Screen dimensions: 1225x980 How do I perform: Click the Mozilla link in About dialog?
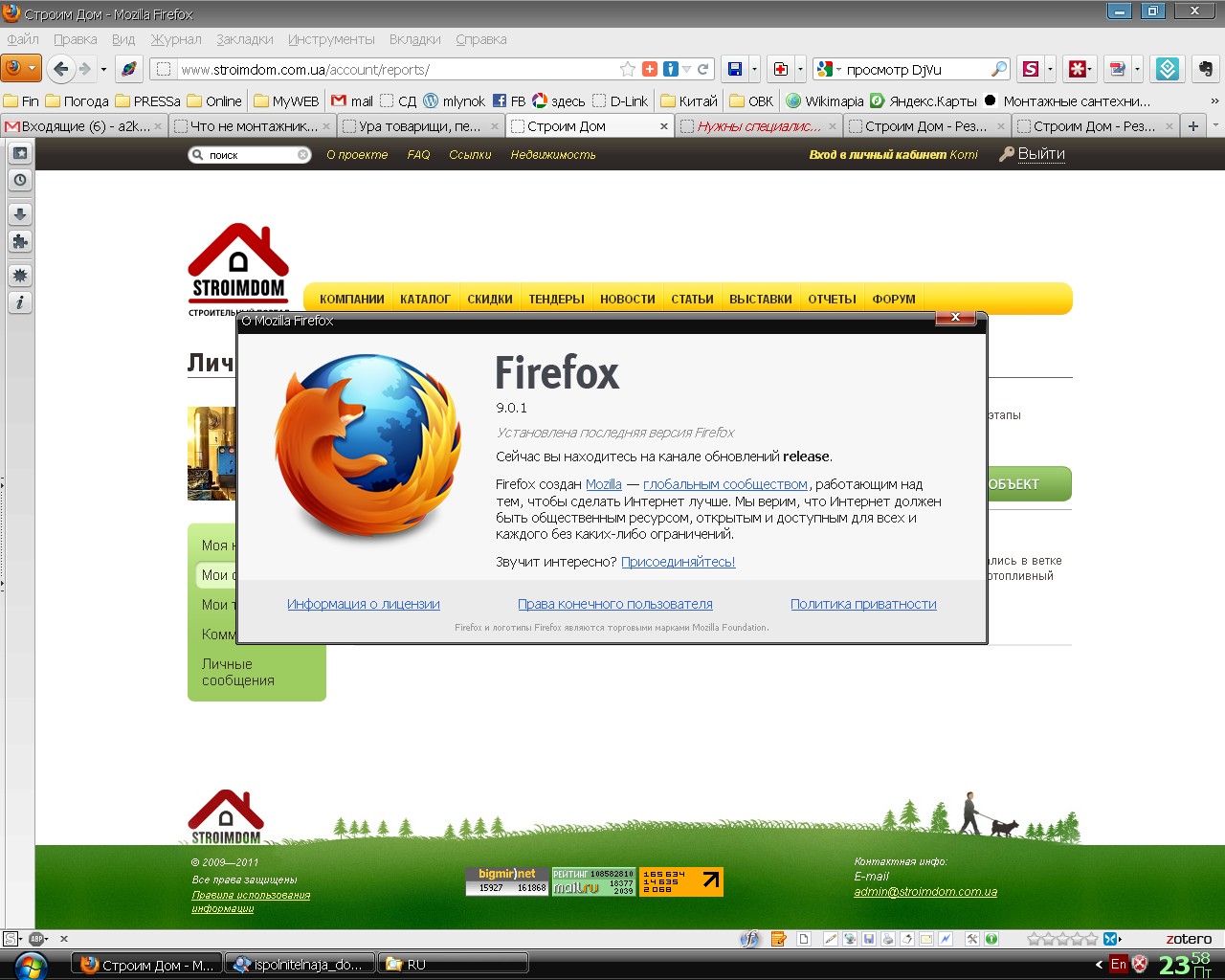pos(604,484)
